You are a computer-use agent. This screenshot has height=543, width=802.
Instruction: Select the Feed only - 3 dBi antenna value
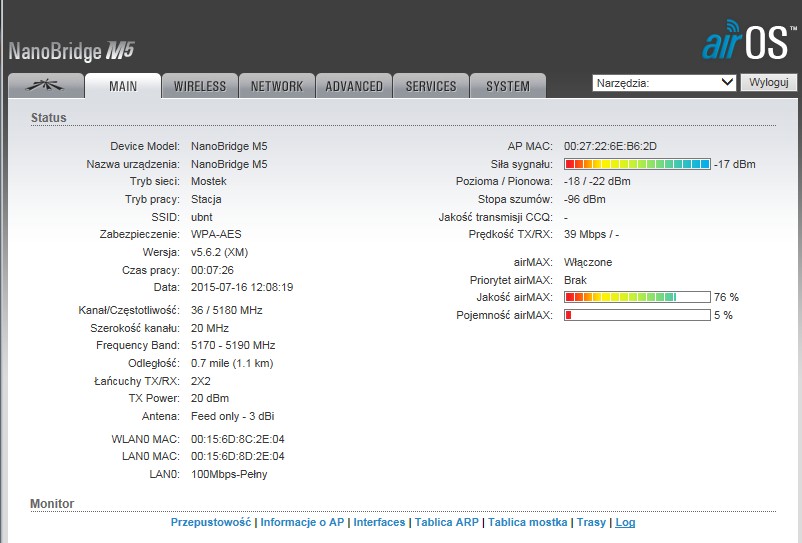(233, 417)
